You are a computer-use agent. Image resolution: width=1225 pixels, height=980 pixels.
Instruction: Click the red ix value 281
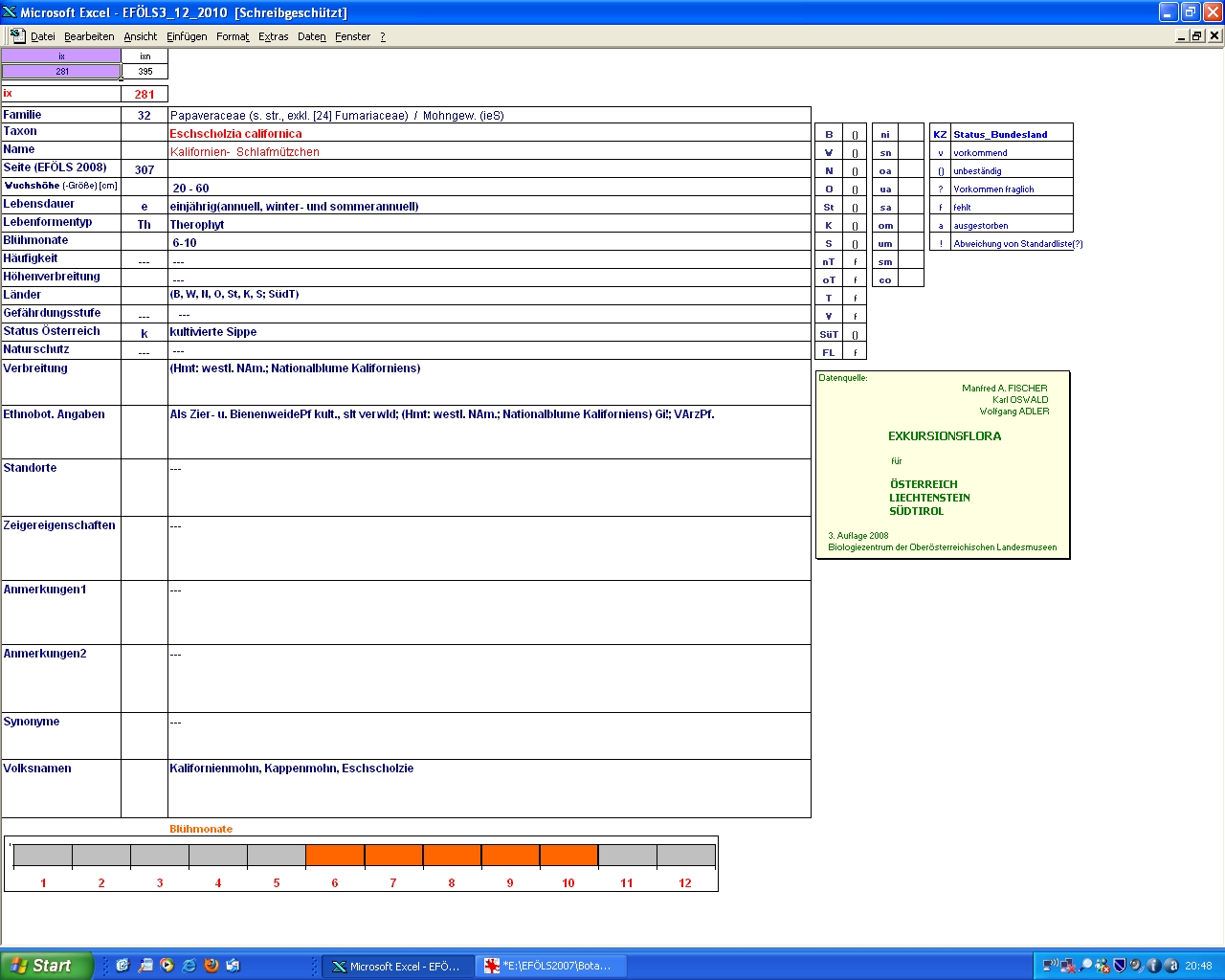tap(145, 94)
